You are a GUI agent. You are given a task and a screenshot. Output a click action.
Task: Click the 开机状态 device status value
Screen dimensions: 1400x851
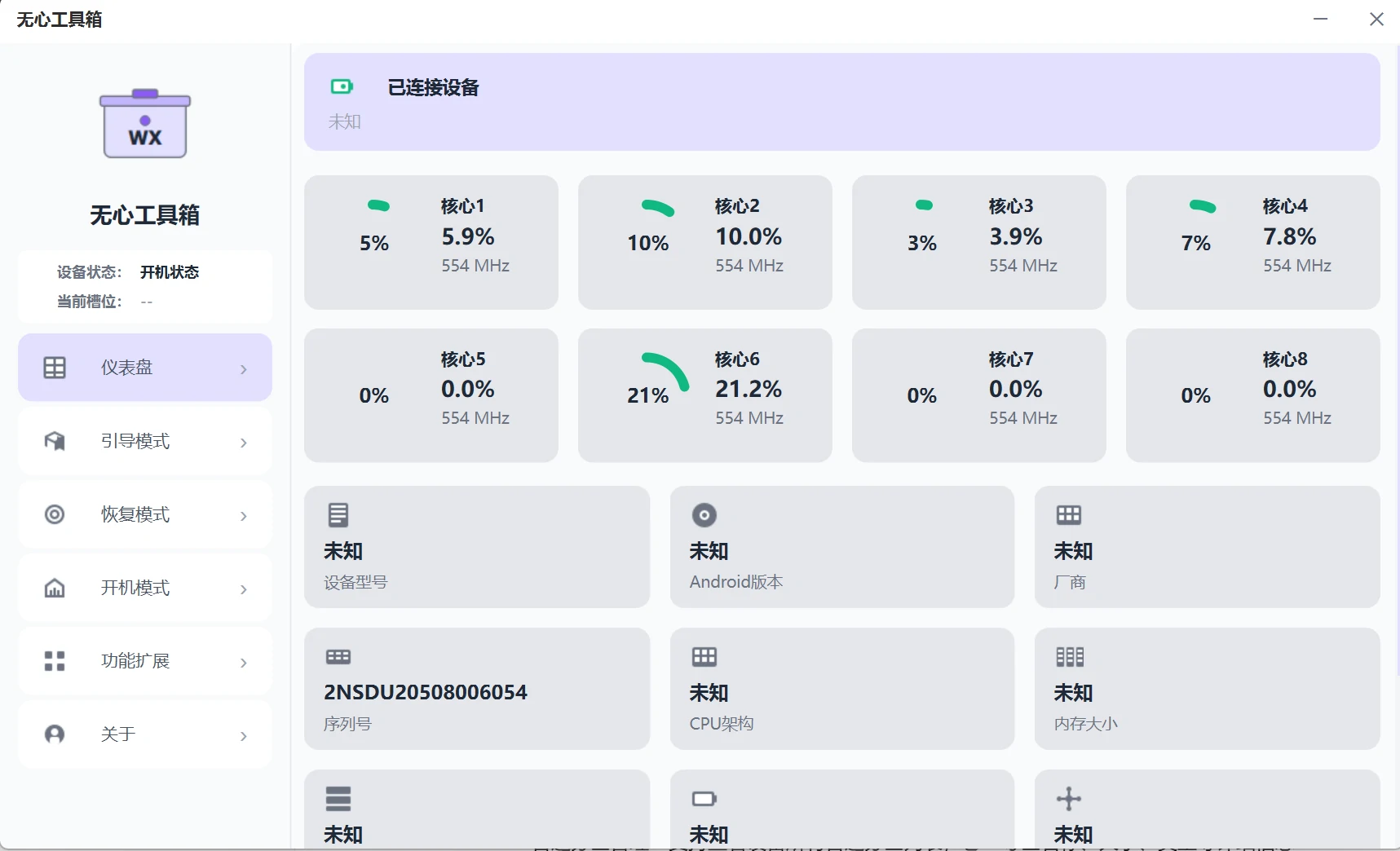click(x=170, y=272)
